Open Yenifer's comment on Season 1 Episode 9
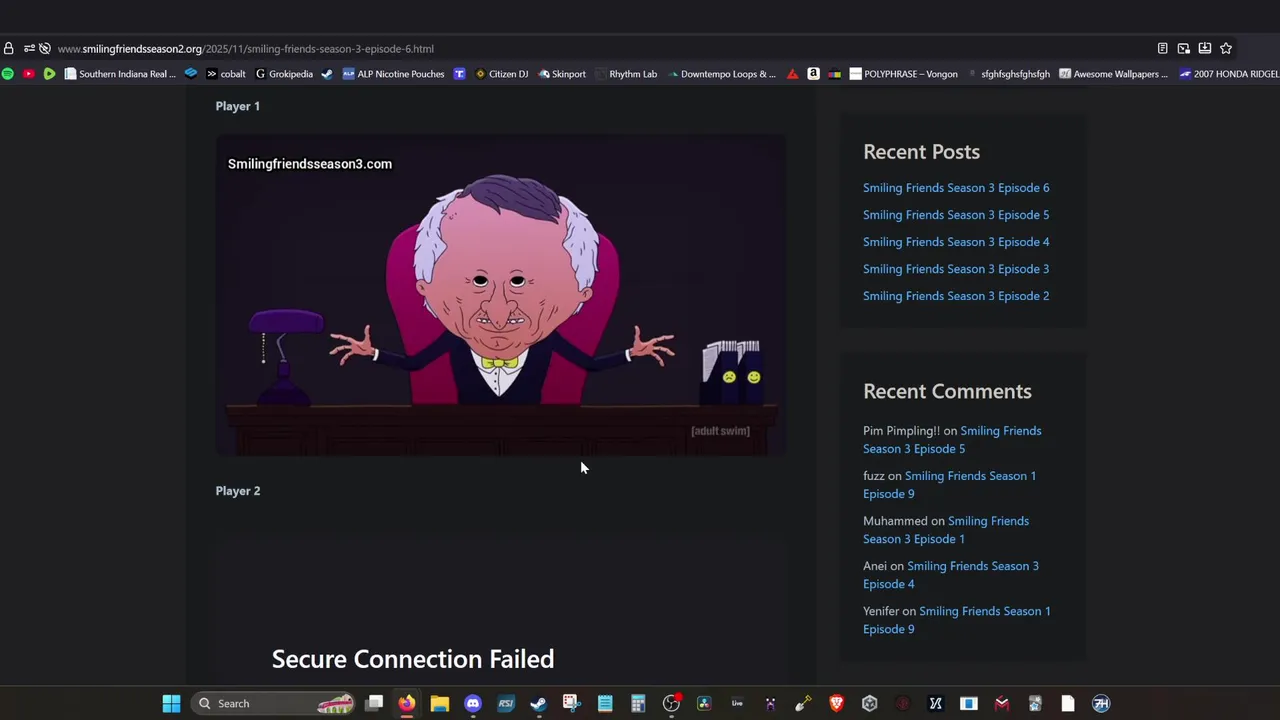1280x720 pixels. pos(957,620)
